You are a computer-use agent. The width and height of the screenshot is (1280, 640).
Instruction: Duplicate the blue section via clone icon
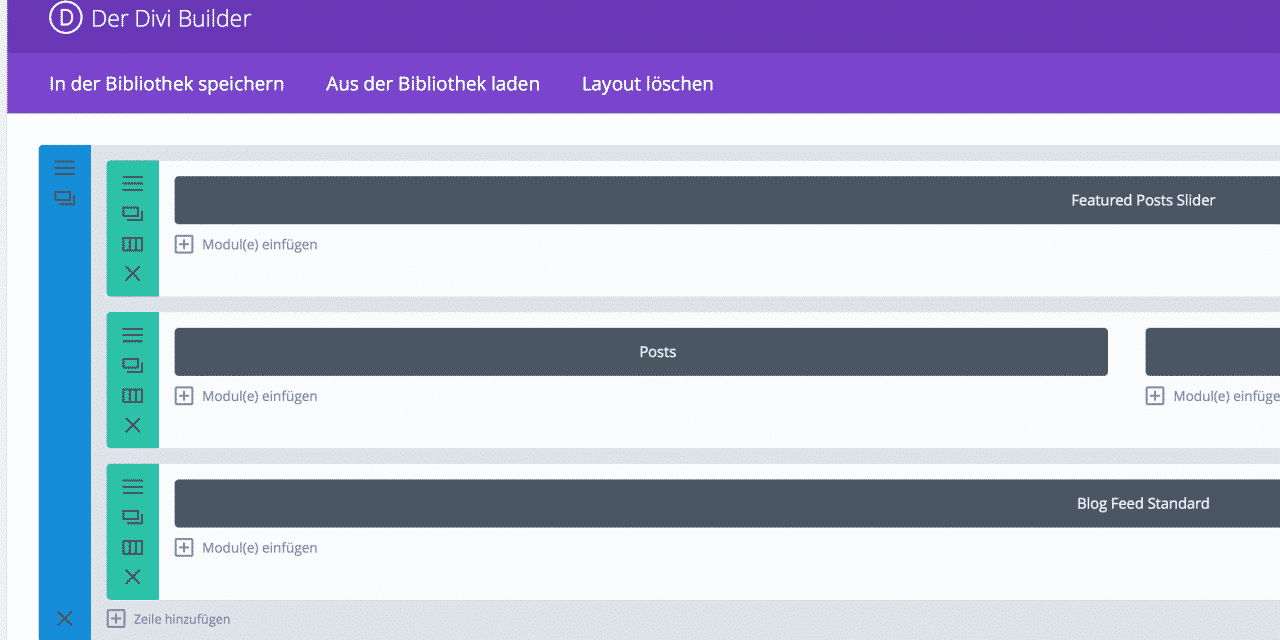click(65, 198)
